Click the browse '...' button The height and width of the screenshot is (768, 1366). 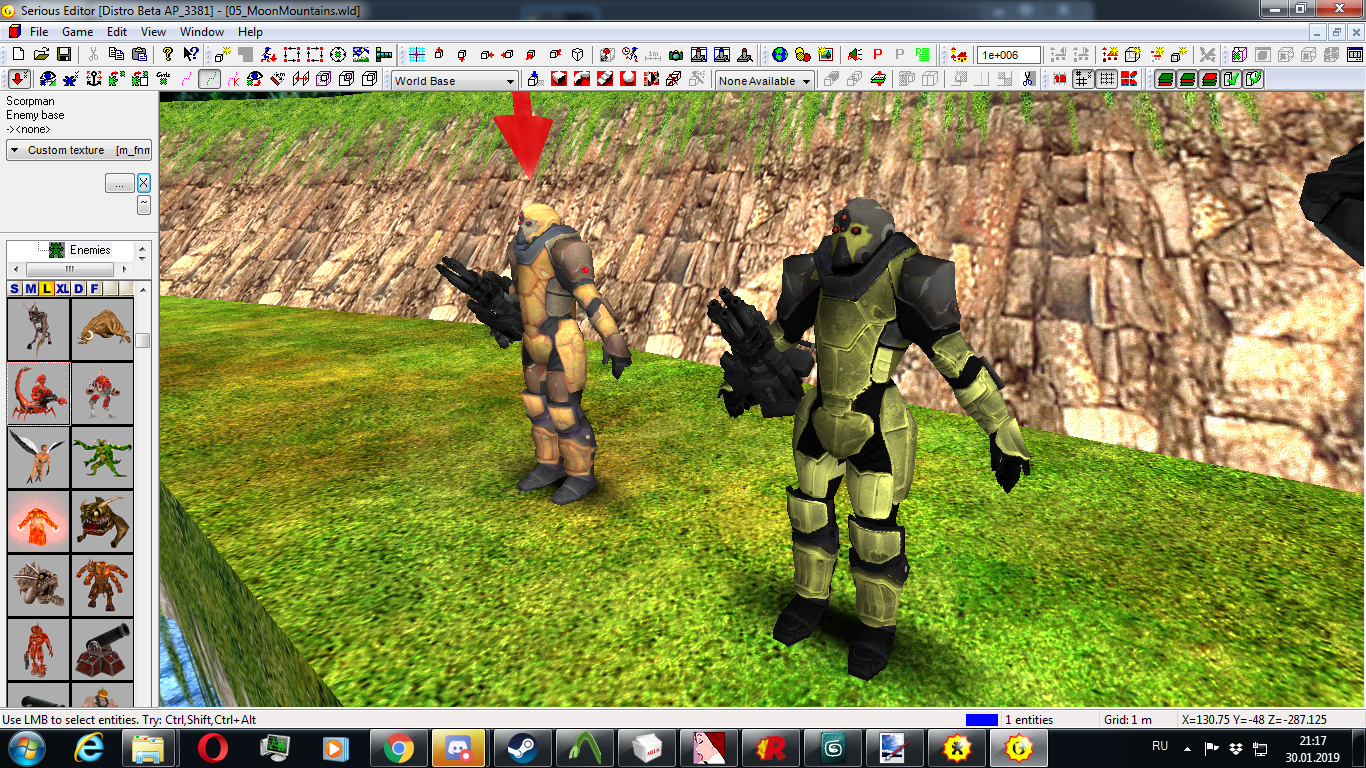click(x=119, y=184)
